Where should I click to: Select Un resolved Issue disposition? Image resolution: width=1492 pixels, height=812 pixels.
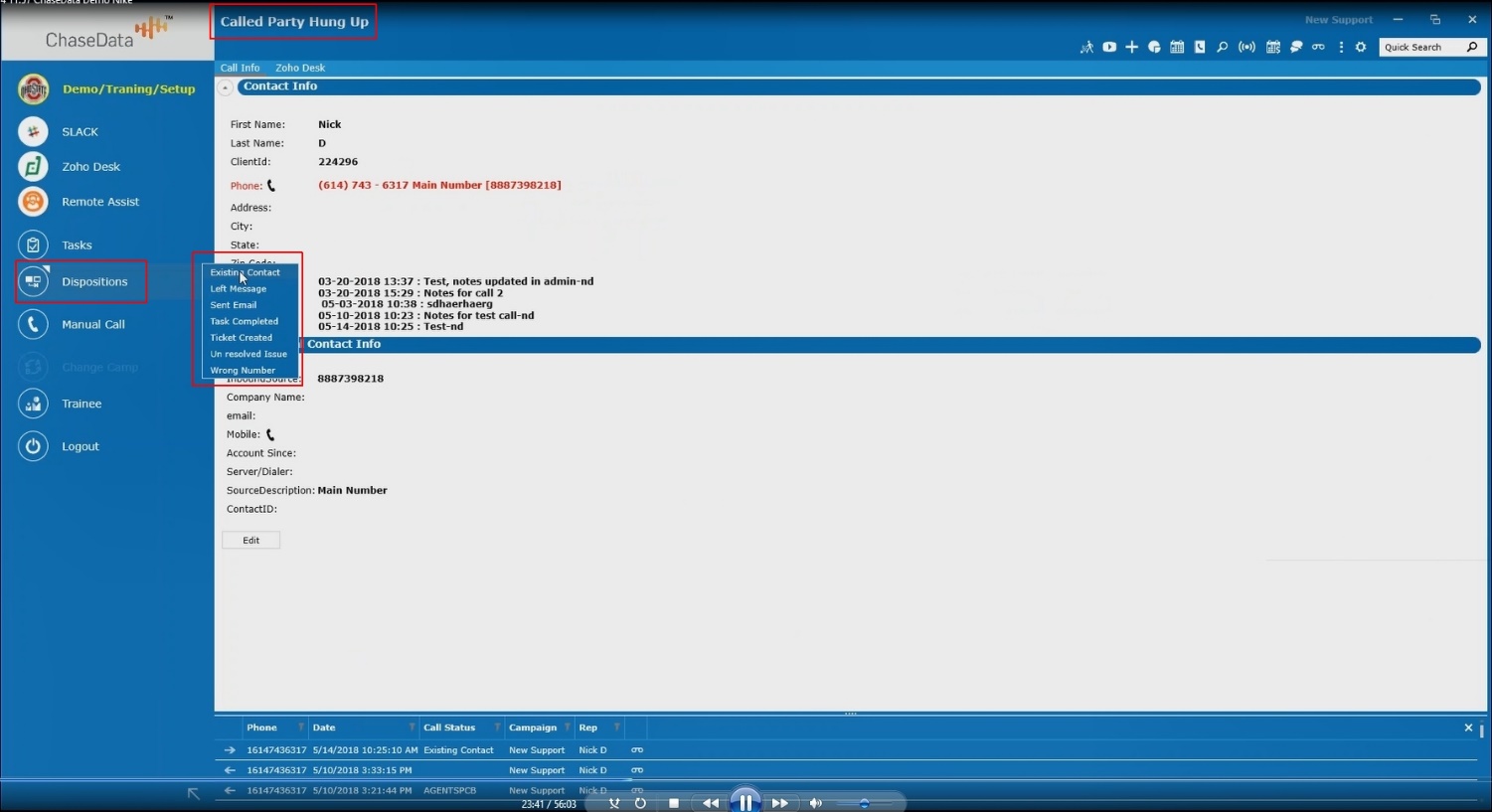[x=249, y=354]
